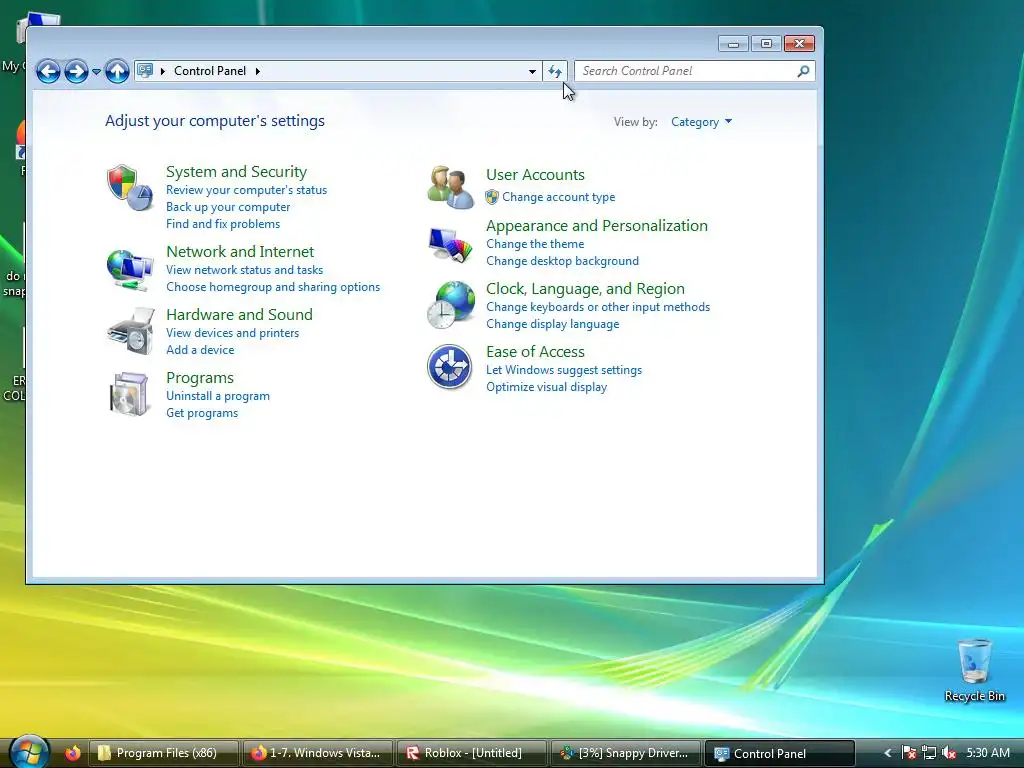
Task: Open Network and Internet category
Action: coord(240,251)
